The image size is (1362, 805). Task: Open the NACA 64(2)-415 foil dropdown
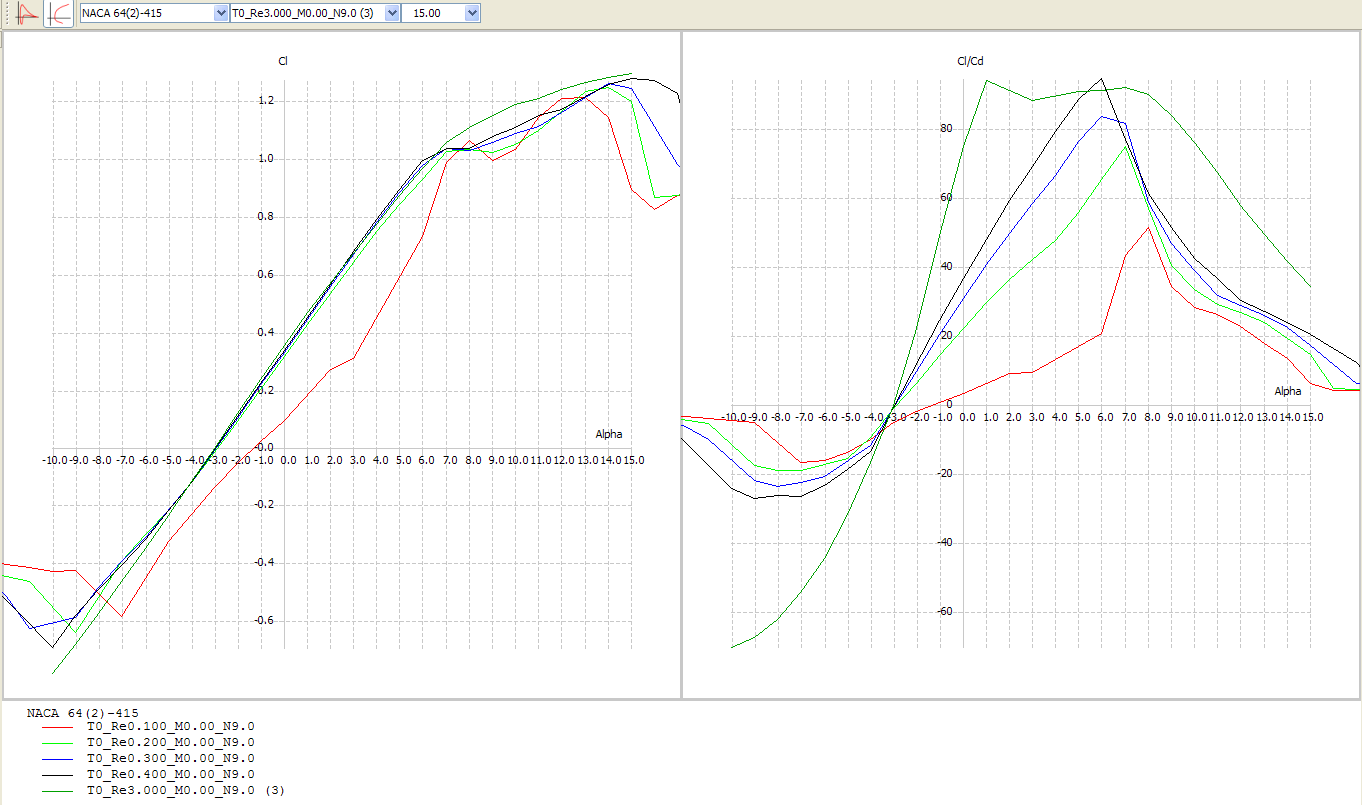pos(154,13)
